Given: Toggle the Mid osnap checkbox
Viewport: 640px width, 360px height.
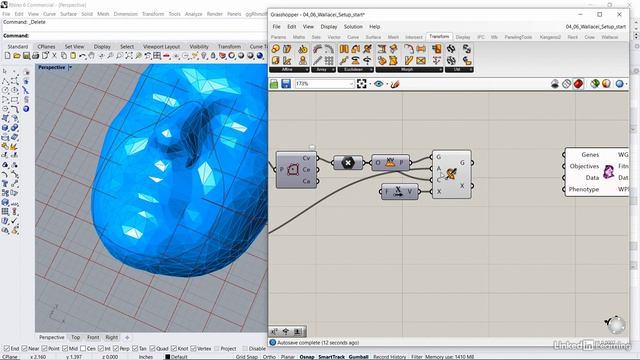Looking at the screenshot, I should [x=65, y=349].
